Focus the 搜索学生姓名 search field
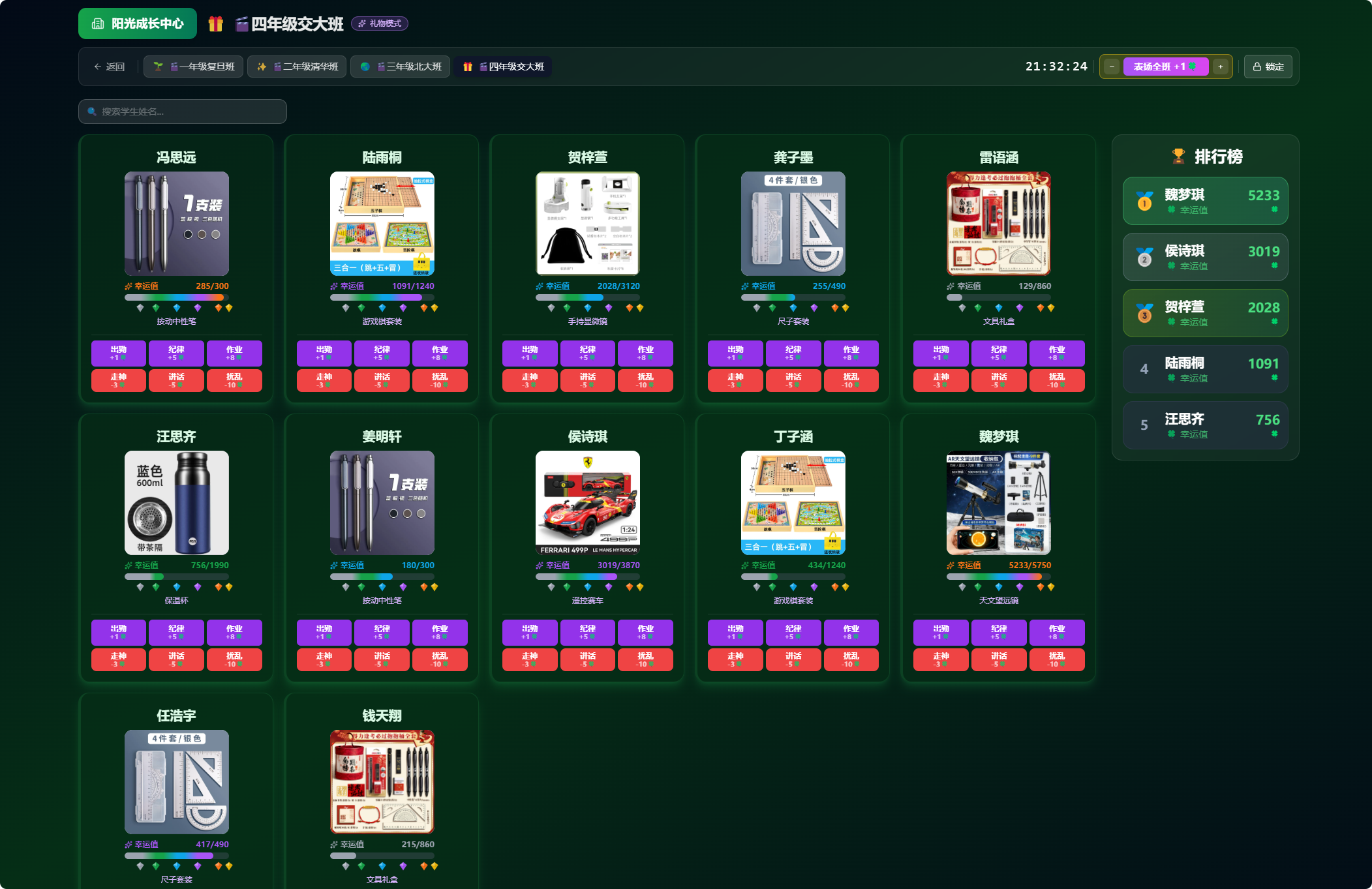 183,112
